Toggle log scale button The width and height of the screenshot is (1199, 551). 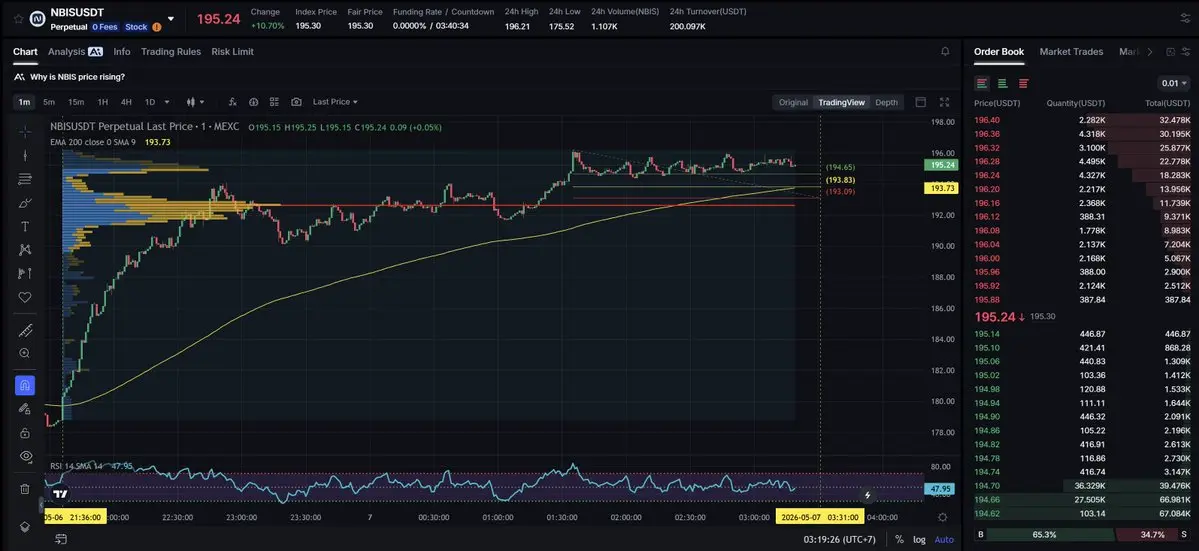coord(919,540)
